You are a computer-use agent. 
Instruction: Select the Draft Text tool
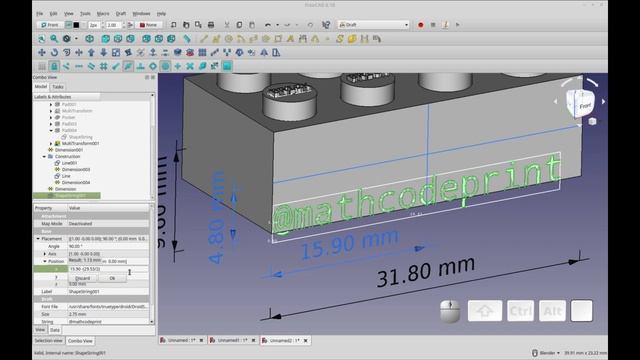coord(290,39)
